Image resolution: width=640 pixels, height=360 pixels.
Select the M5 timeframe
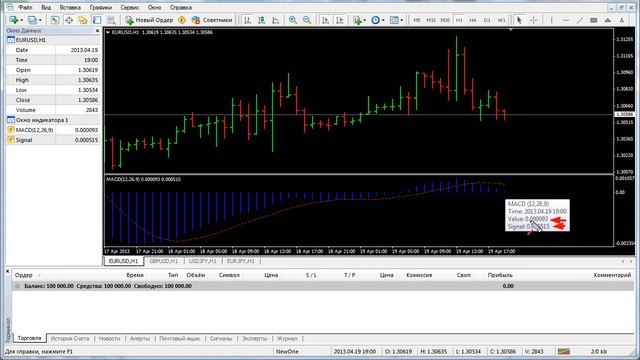pyautogui.click(x=417, y=20)
